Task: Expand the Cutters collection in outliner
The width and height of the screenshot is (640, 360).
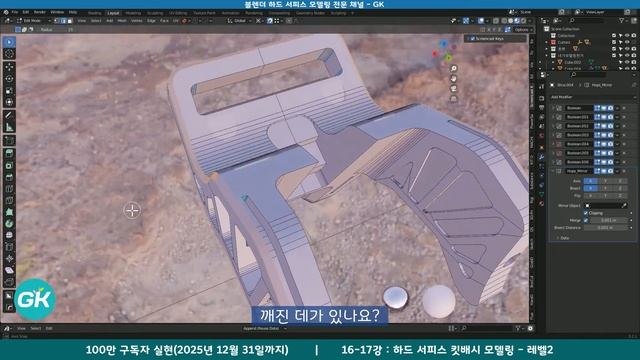Action: [547, 42]
